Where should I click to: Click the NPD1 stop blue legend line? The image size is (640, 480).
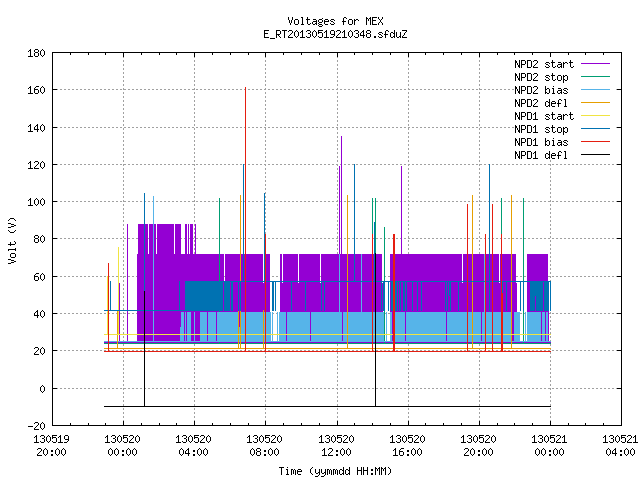click(x=595, y=129)
